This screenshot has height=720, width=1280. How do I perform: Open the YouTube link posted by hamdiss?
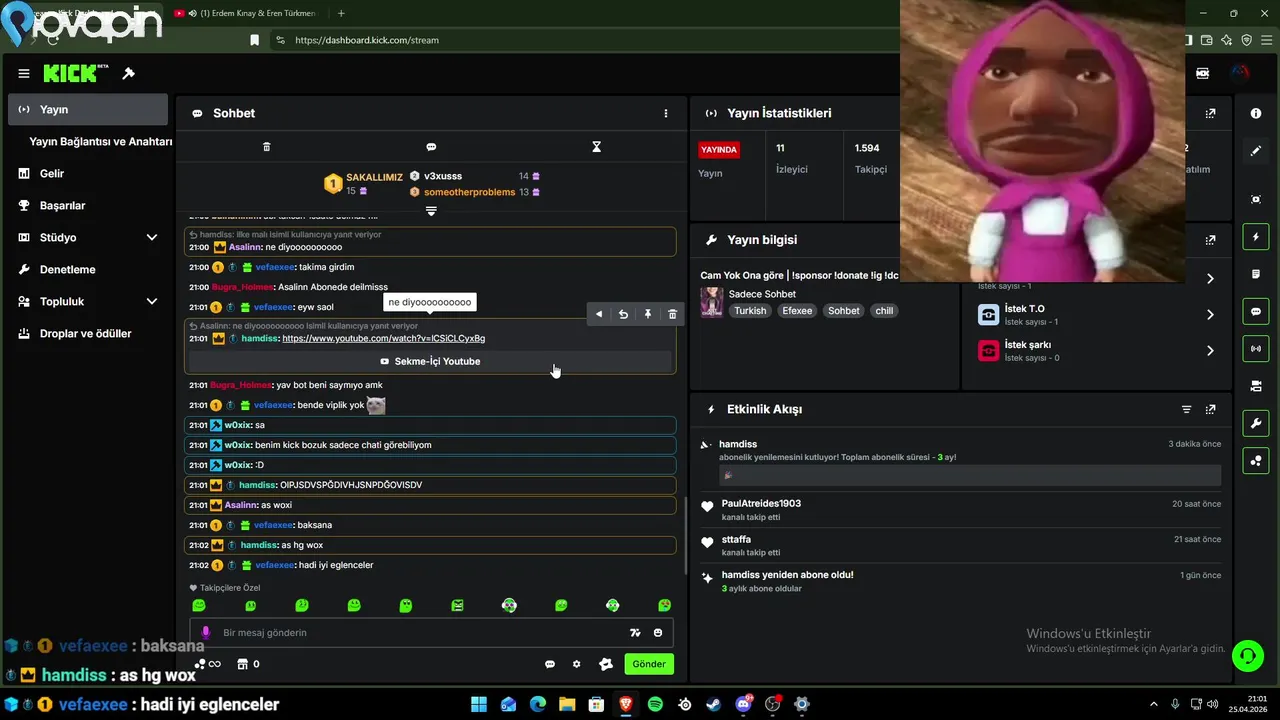[384, 338]
